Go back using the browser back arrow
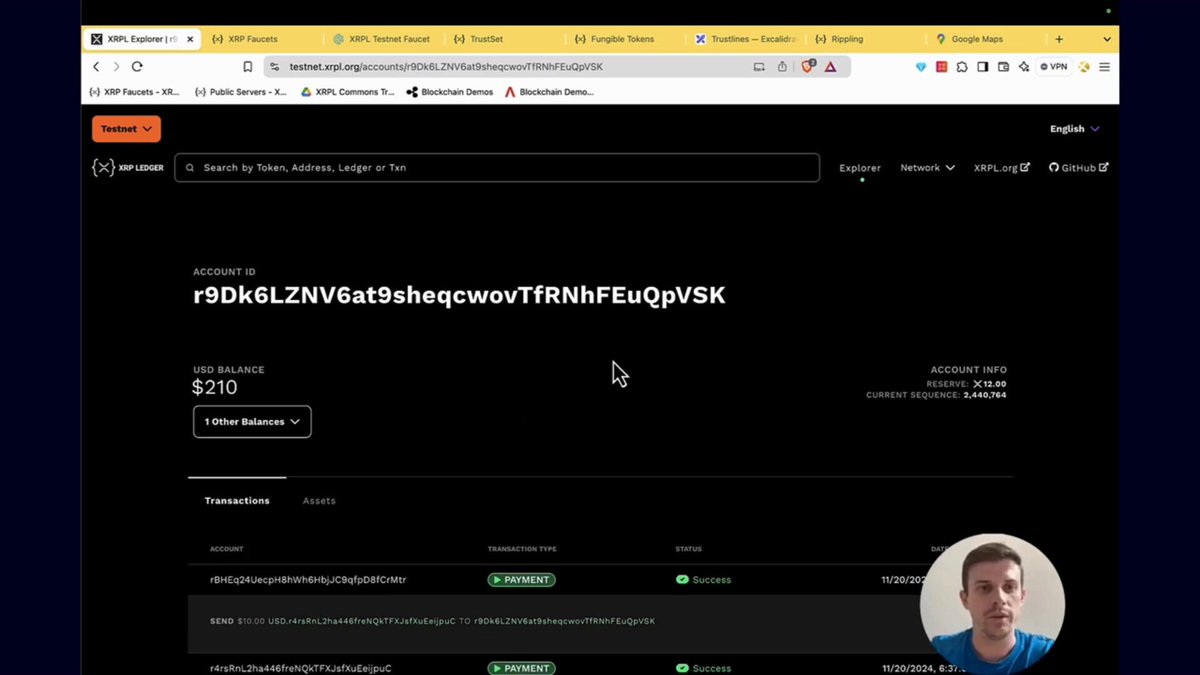 (x=96, y=67)
